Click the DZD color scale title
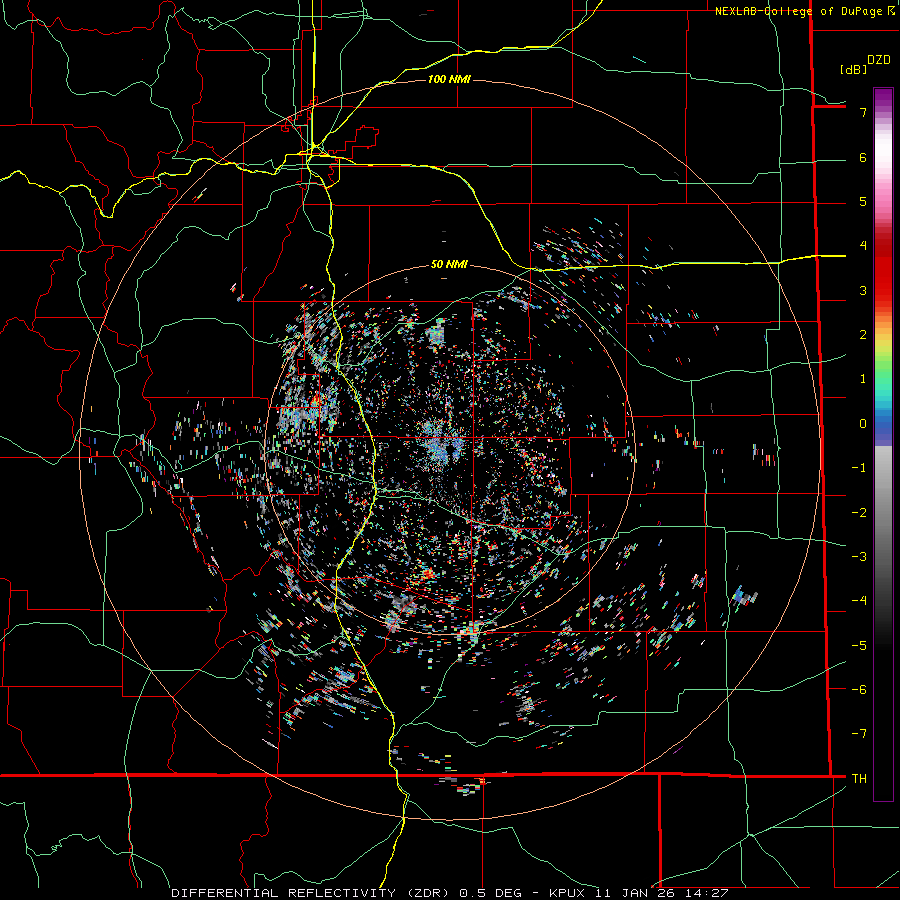Screen dimensions: 900x900 click(x=879, y=60)
